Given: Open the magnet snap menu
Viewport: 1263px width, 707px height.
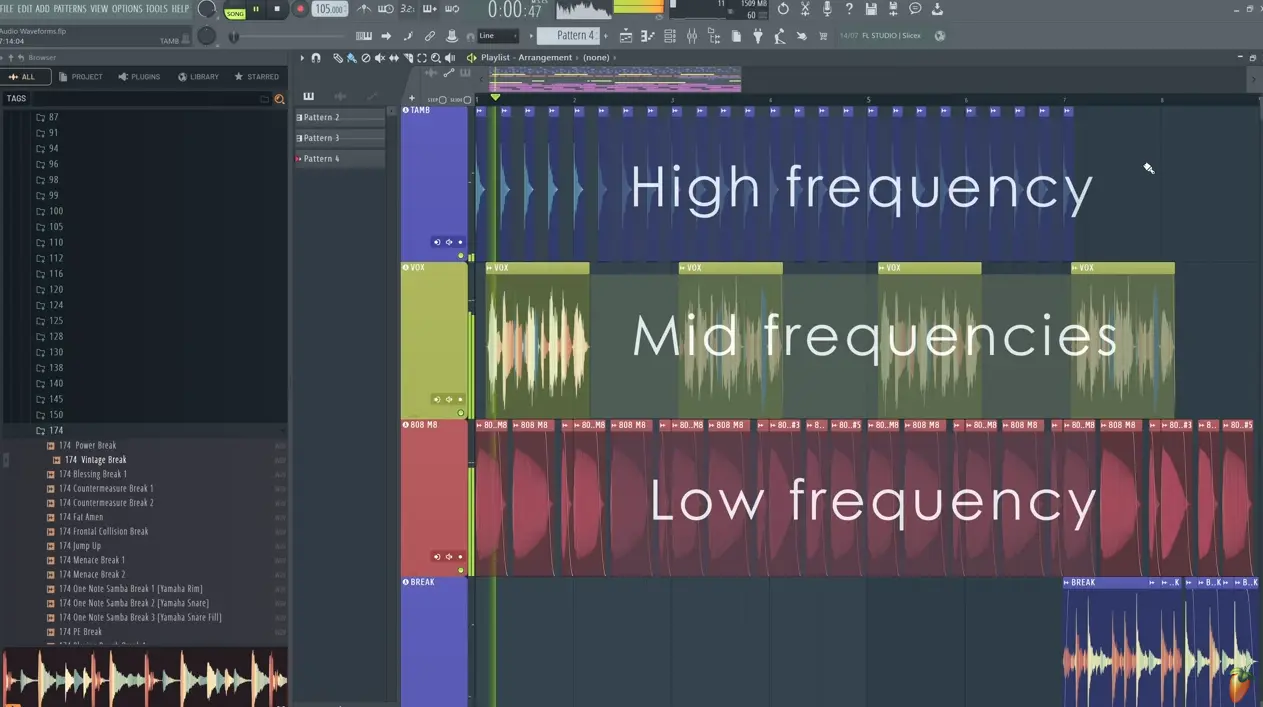Looking at the screenshot, I should point(316,58).
